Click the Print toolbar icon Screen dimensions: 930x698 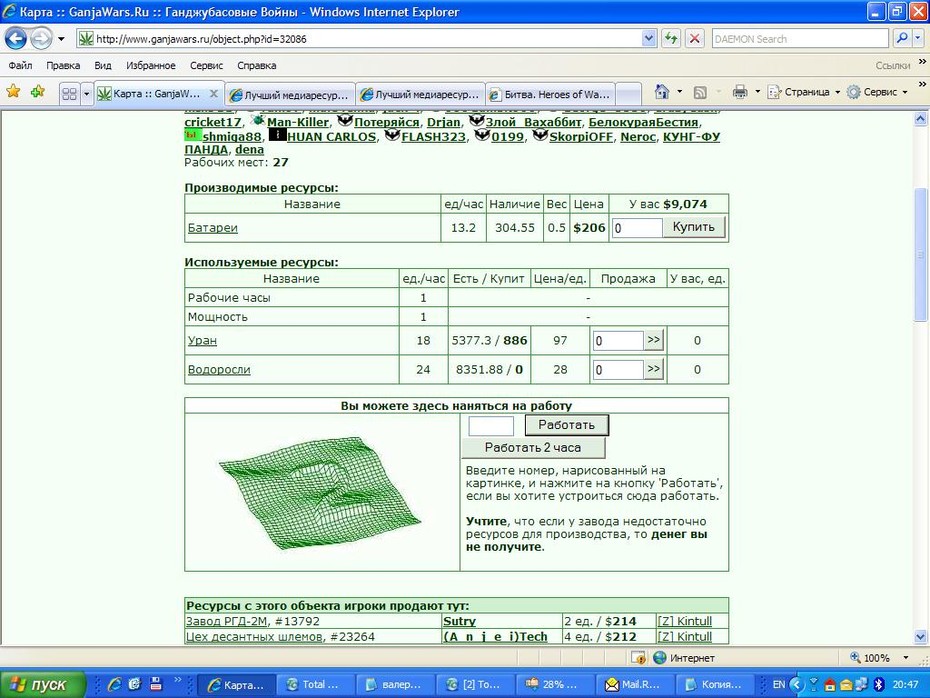(740, 92)
